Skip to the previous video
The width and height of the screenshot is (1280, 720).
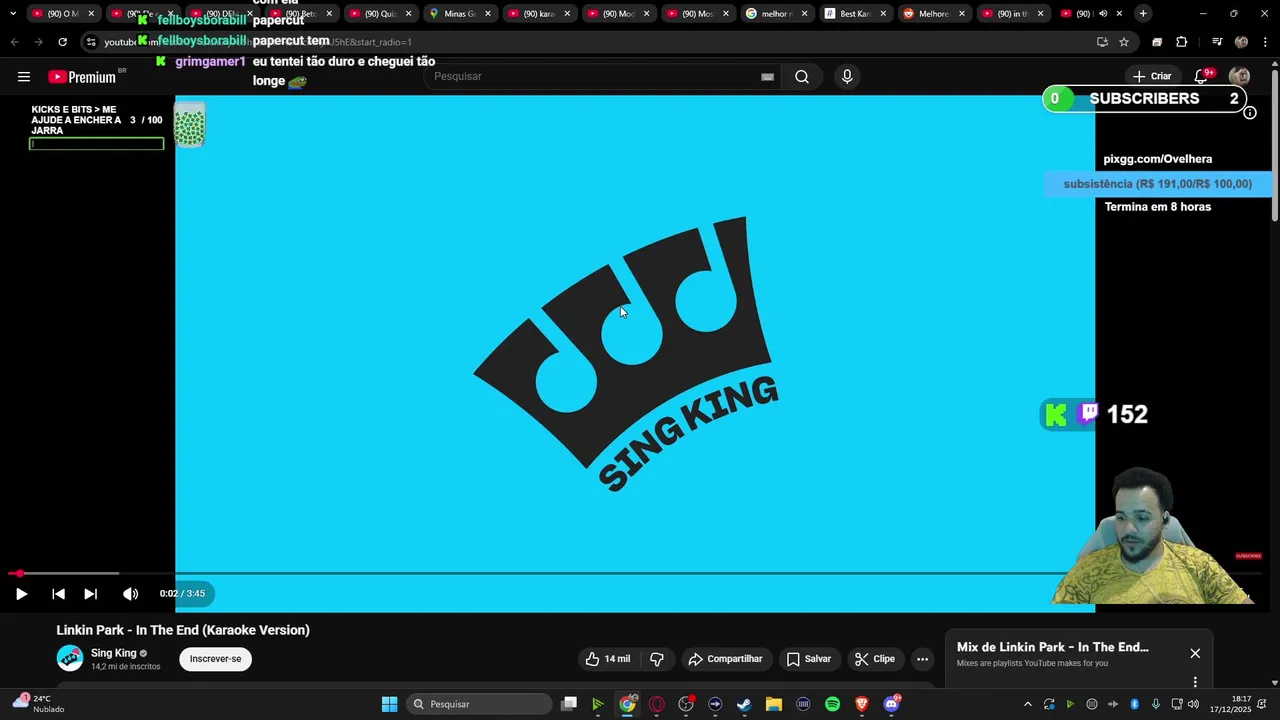pyautogui.click(x=58, y=594)
